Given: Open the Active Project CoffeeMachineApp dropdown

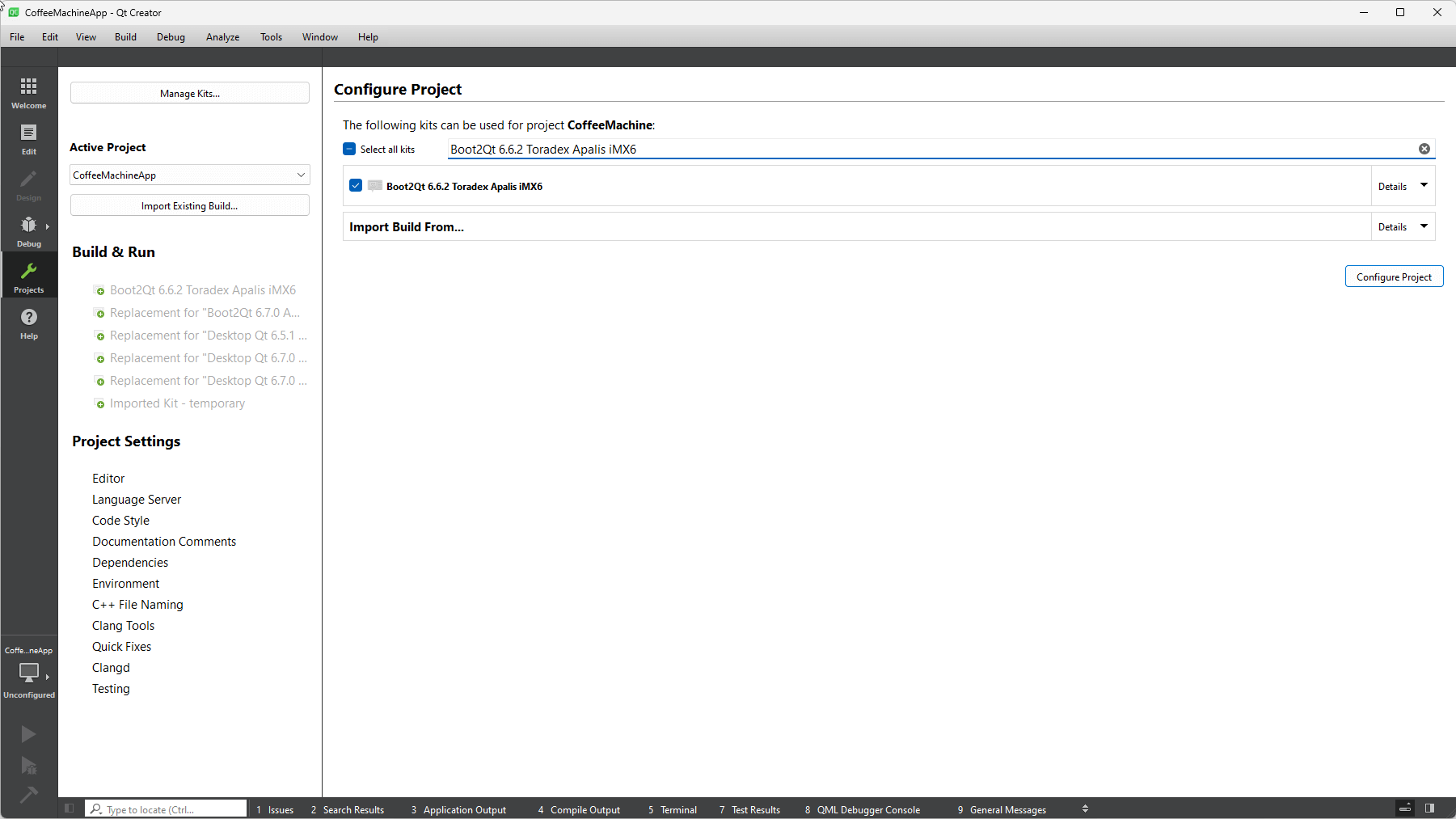Looking at the screenshot, I should coord(190,175).
